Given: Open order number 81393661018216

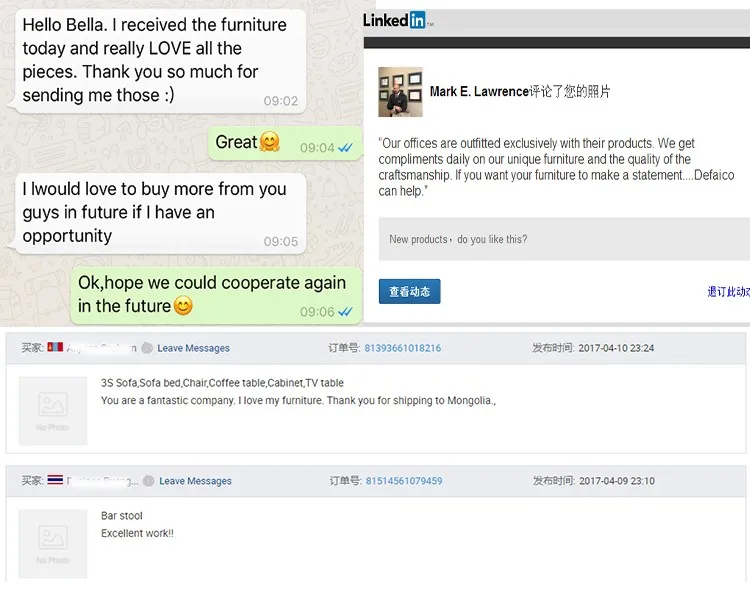Looking at the screenshot, I should (x=402, y=348).
